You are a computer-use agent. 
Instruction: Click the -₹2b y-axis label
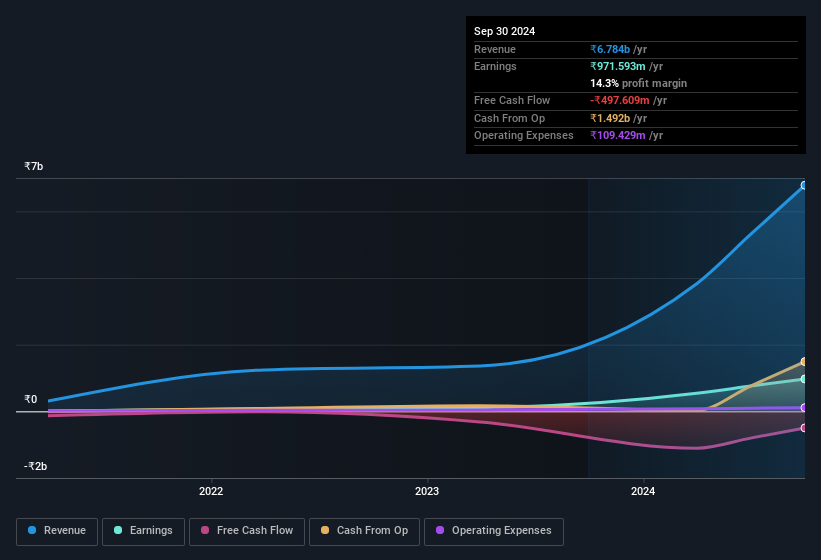click(x=36, y=466)
